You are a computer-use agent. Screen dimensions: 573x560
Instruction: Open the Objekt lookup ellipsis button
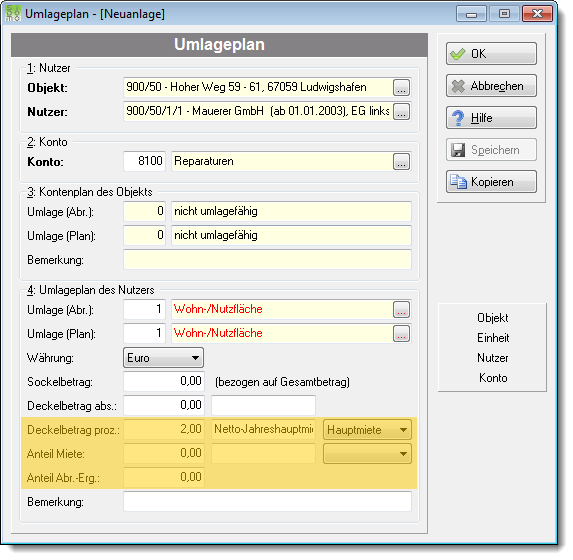pos(401,88)
